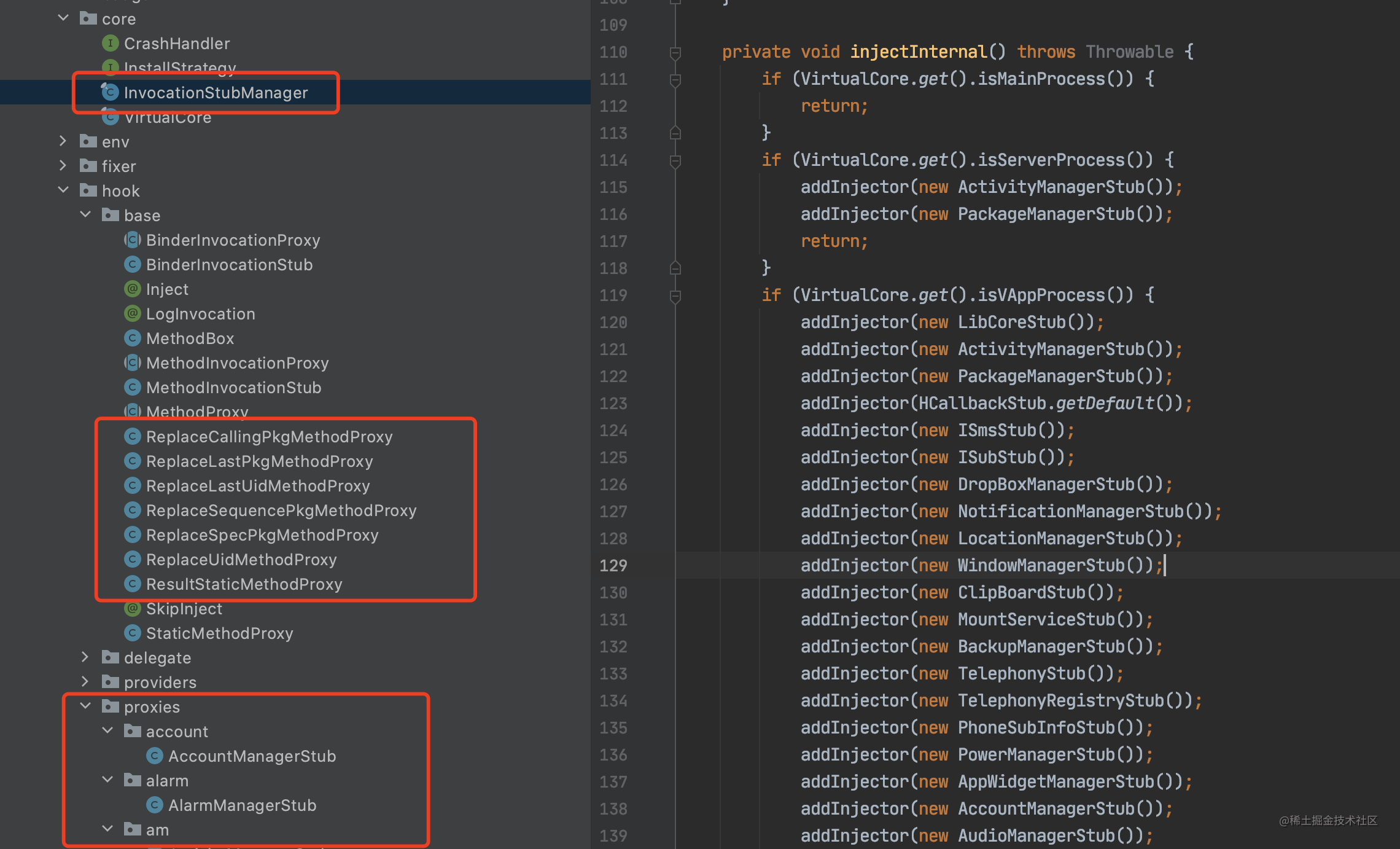The image size is (1400, 849).
Task: Click the SkipInject annotation icon
Action: (x=132, y=609)
